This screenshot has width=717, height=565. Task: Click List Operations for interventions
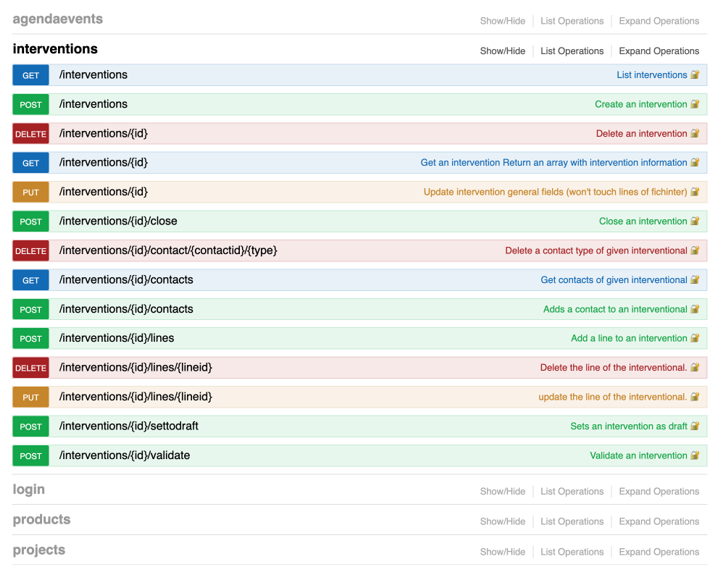572,51
